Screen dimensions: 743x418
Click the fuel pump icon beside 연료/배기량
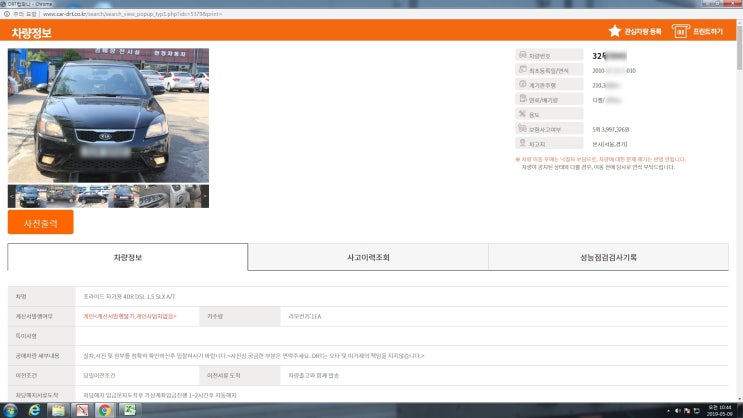click(x=522, y=99)
